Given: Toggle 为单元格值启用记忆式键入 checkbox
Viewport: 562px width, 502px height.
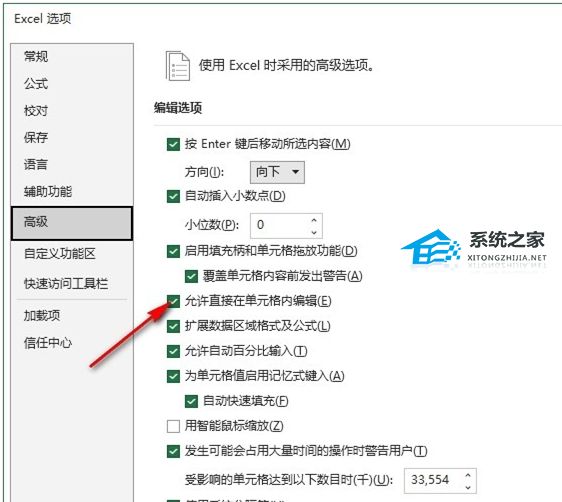Looking at the screenshot, I should tap(173, 376).
